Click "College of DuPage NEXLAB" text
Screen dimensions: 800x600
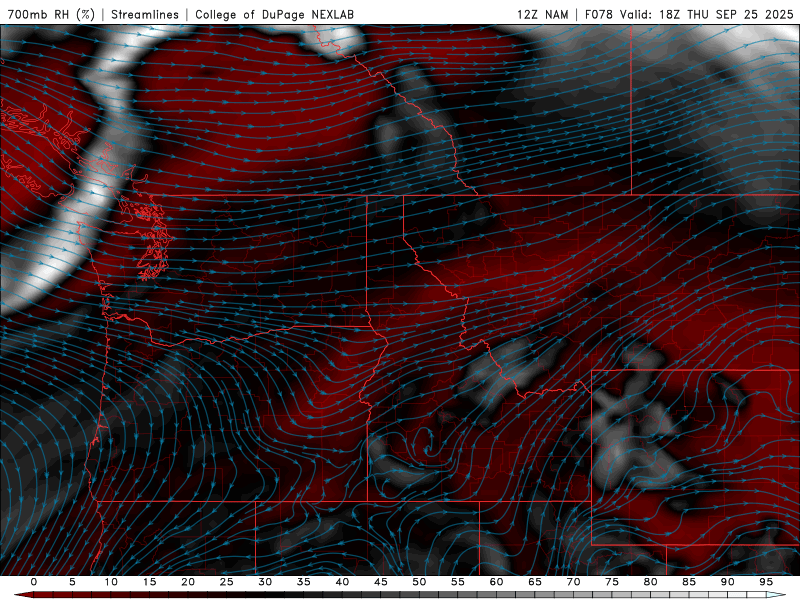coord(274,14)
